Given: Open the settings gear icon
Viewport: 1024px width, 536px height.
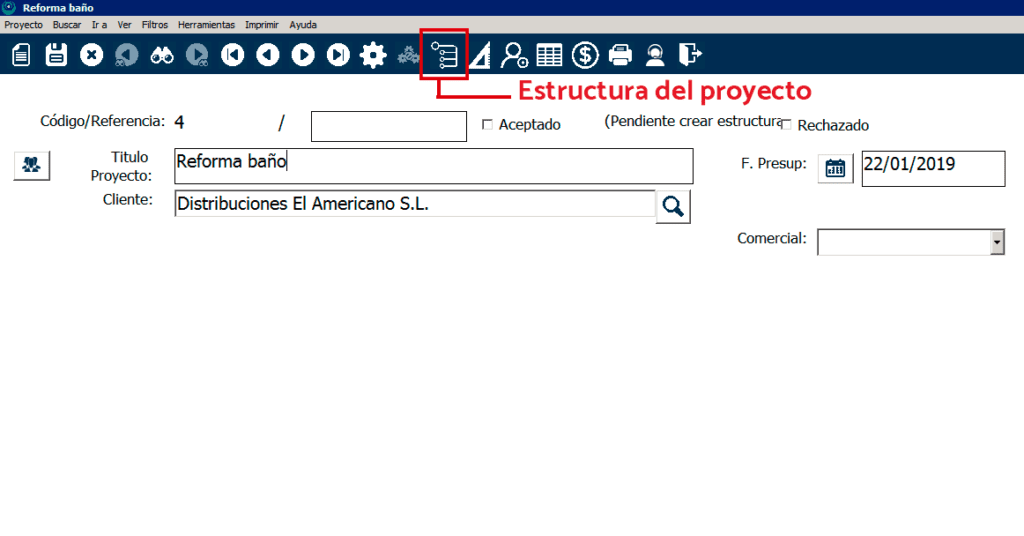Looking at the screenshot, I should 373,55.
